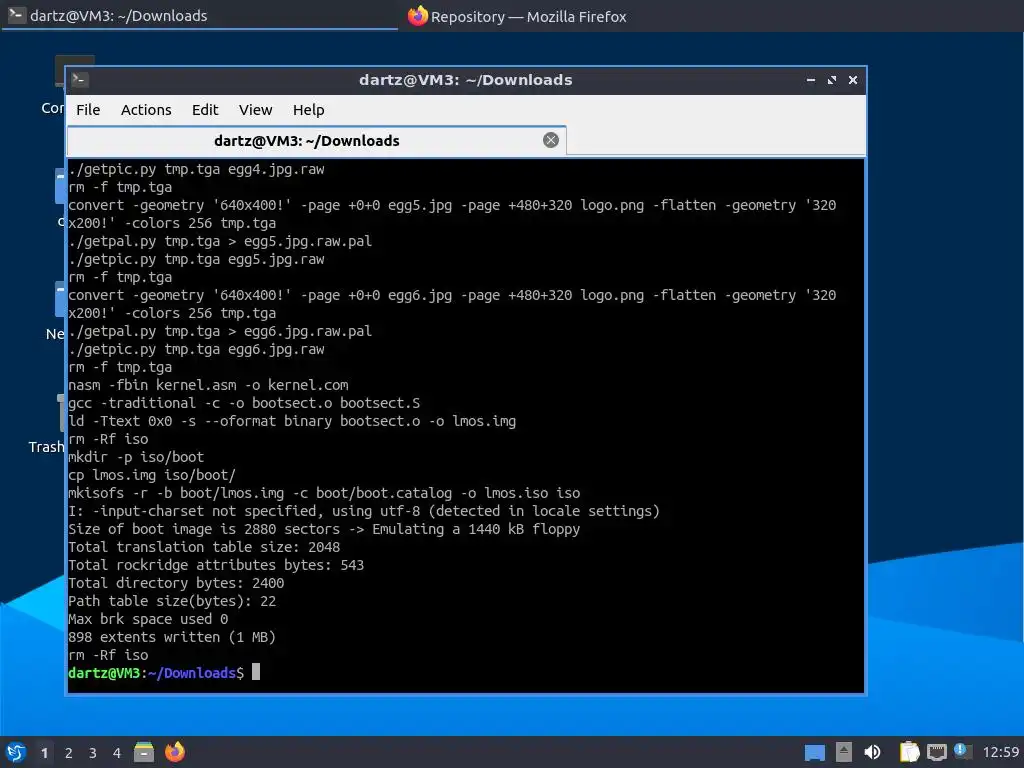Switch to workspace 3
This screenshot has height=768, width=1024.
pos(93,753)
